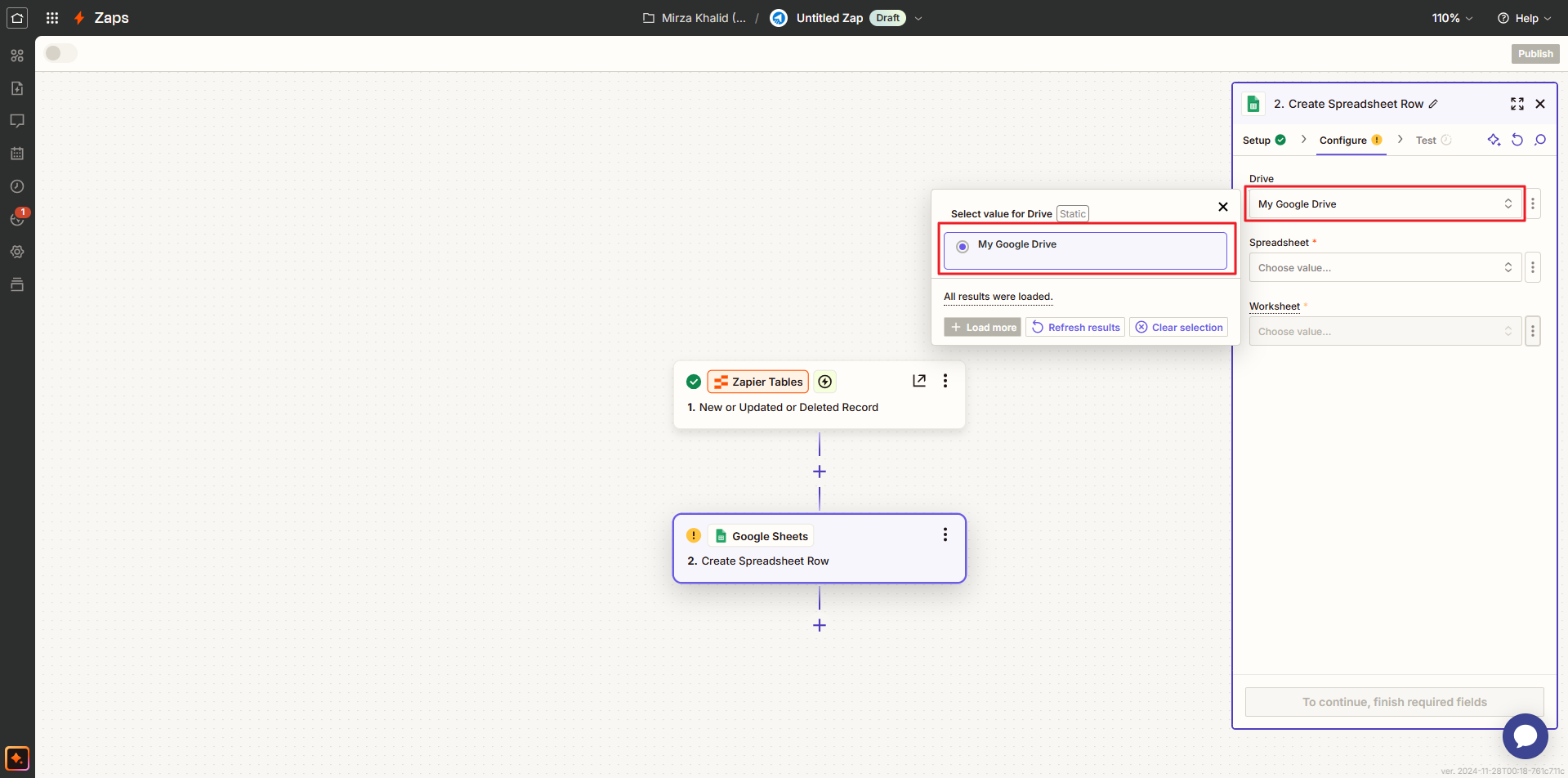The image size is (1568, 778).
Task: Click the comments icon in left sidebar
Action: pos(17,121)
